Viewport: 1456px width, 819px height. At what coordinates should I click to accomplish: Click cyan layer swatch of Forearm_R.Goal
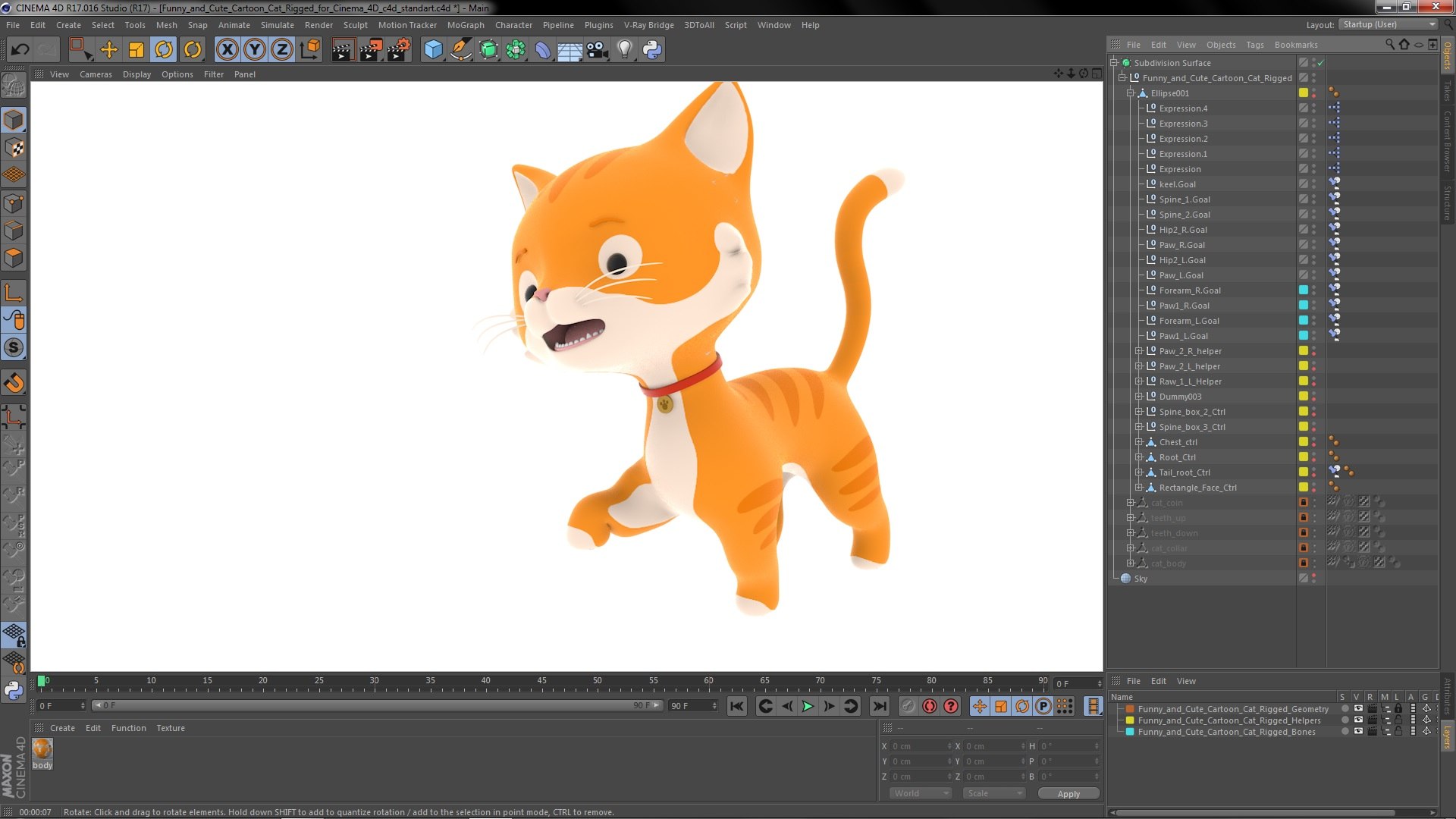click(1304, 290)
